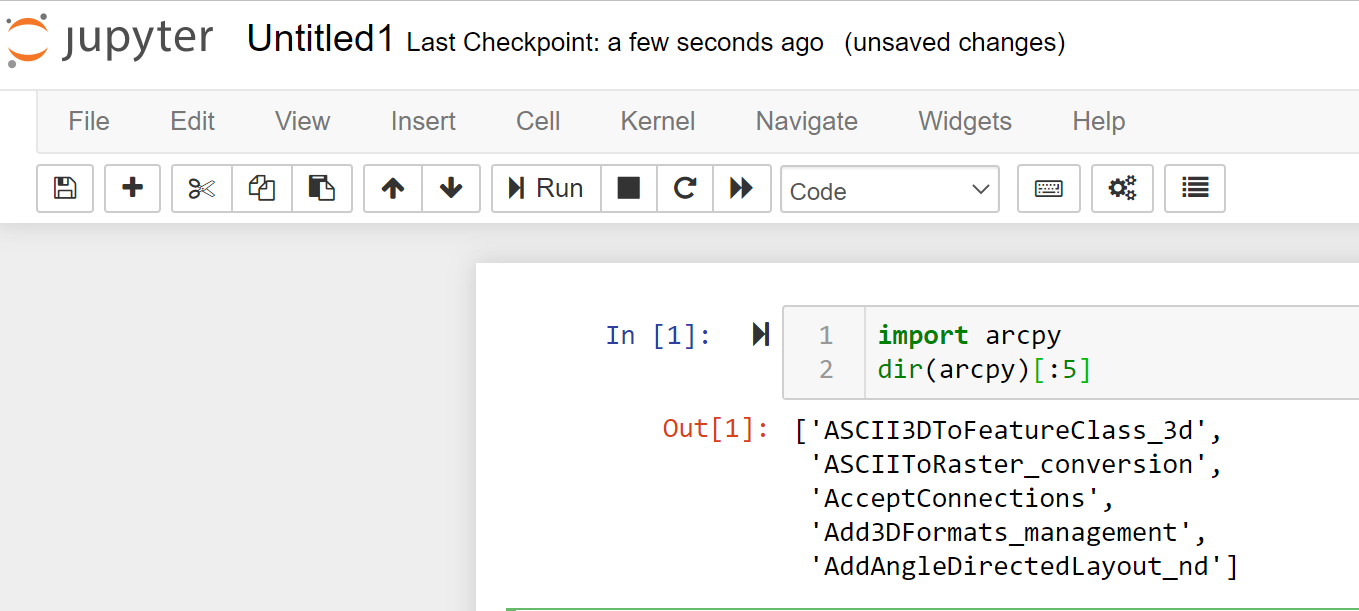Run this cell using the cell-side play icon

pos(761,334)
